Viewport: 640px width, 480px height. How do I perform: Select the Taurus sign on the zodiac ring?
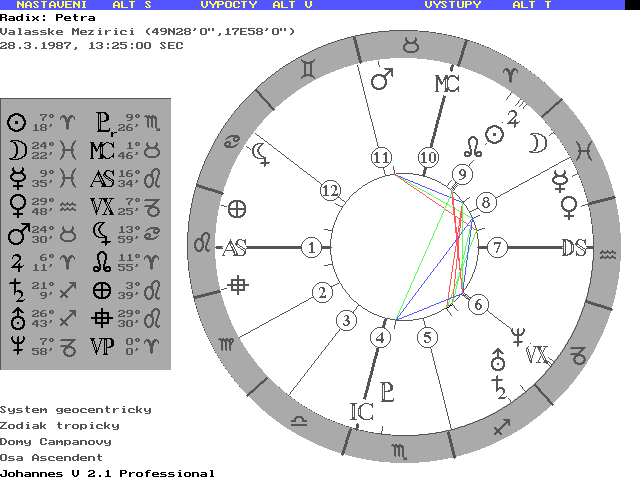click(410, 44)
